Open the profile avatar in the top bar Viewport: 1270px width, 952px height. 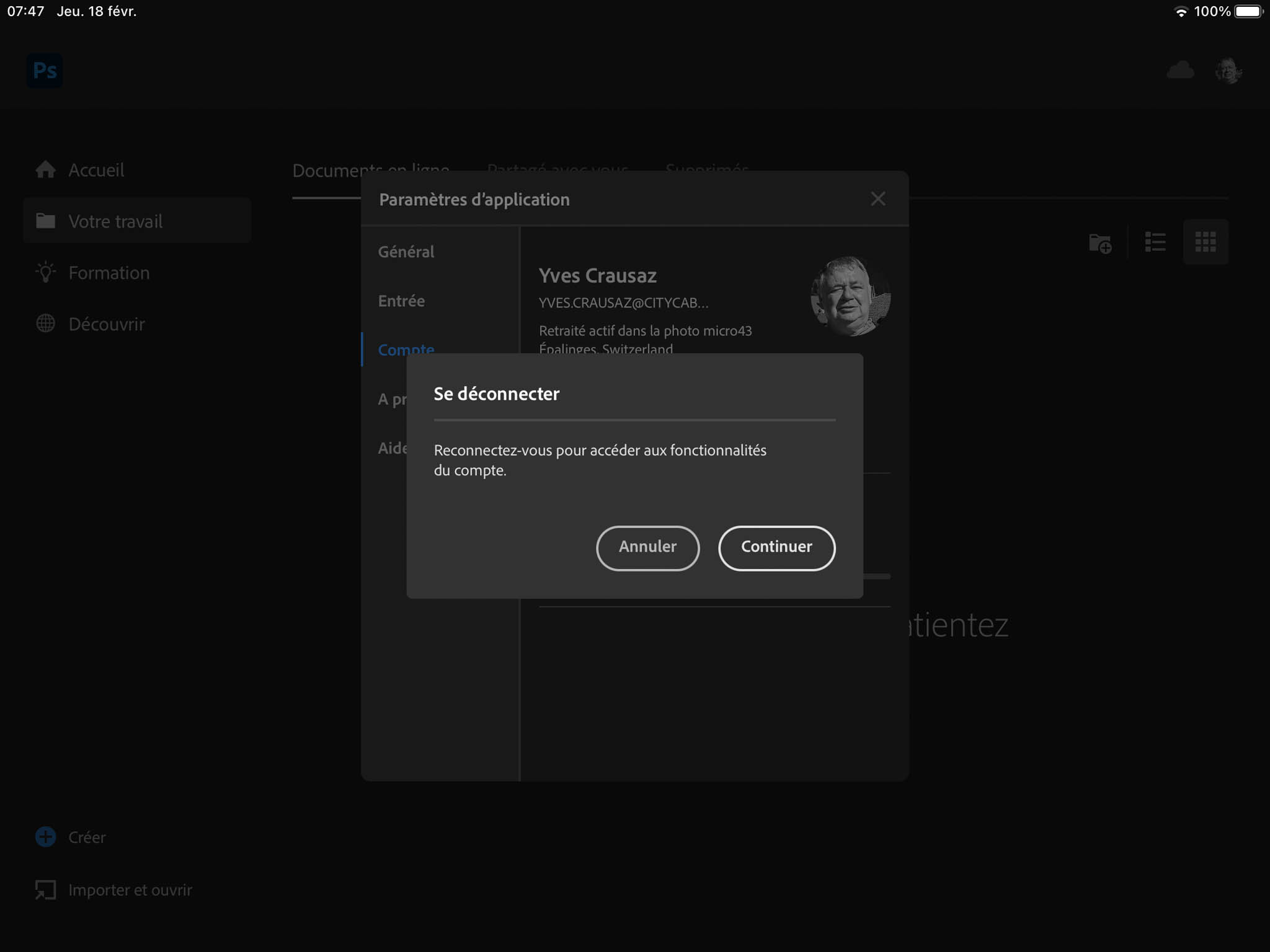(1228, 71)
